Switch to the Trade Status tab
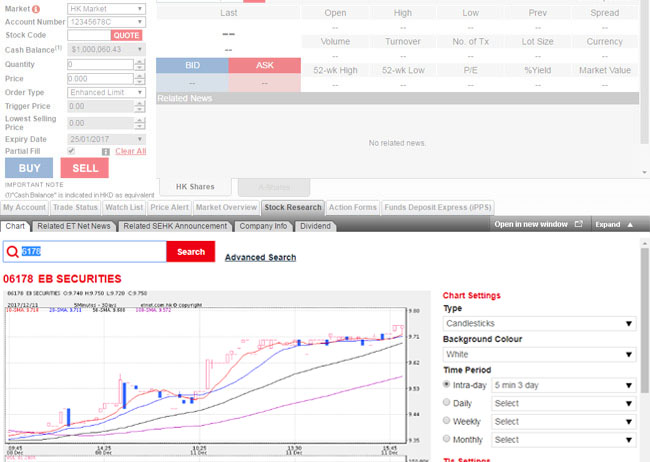Viewport: 650px width, 462px height. pyautogui.click(x=75, y=207)
